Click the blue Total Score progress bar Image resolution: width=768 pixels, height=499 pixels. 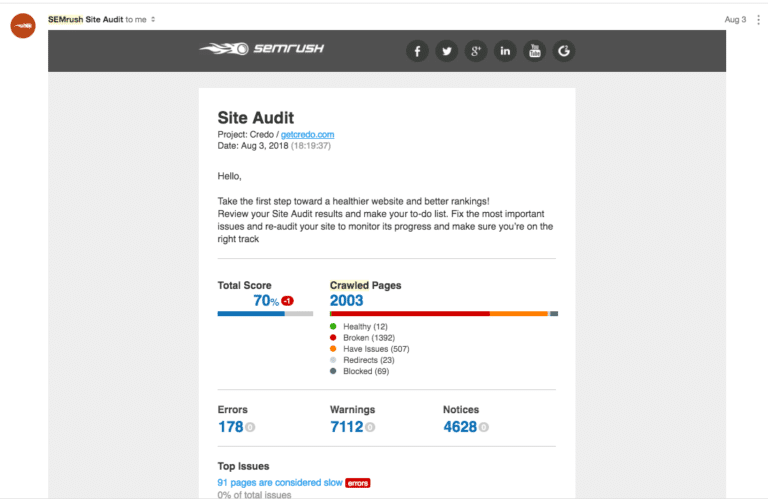(250, 313)
